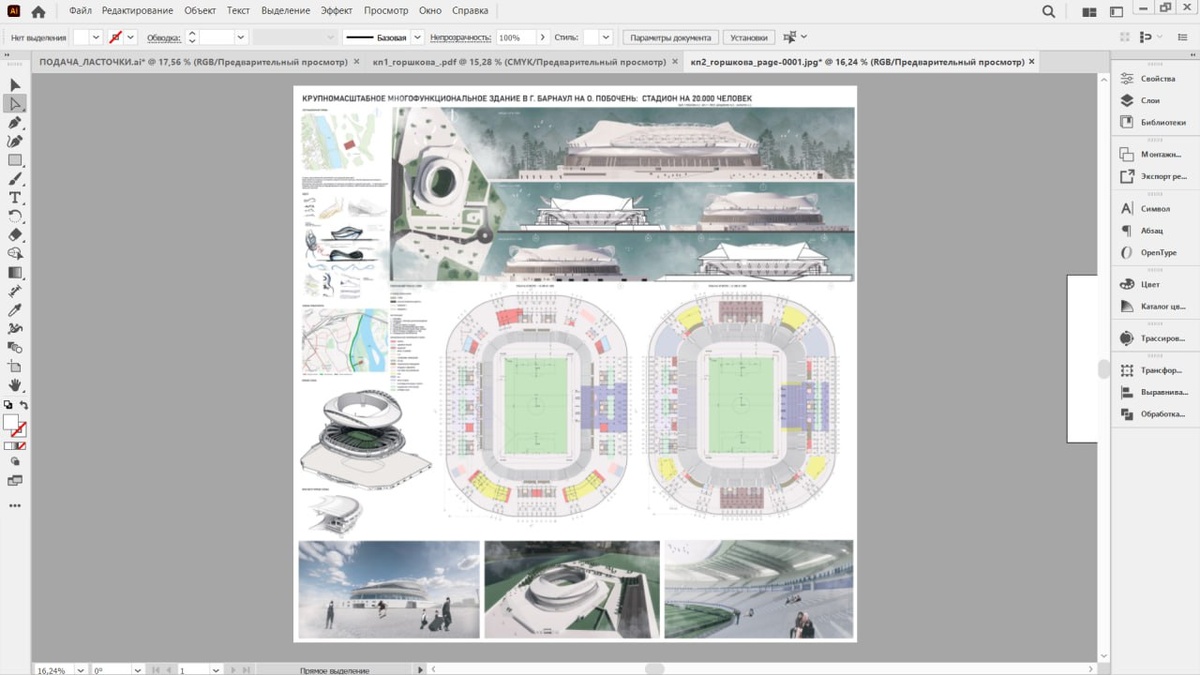Select the Pen tool

(15, 123)
